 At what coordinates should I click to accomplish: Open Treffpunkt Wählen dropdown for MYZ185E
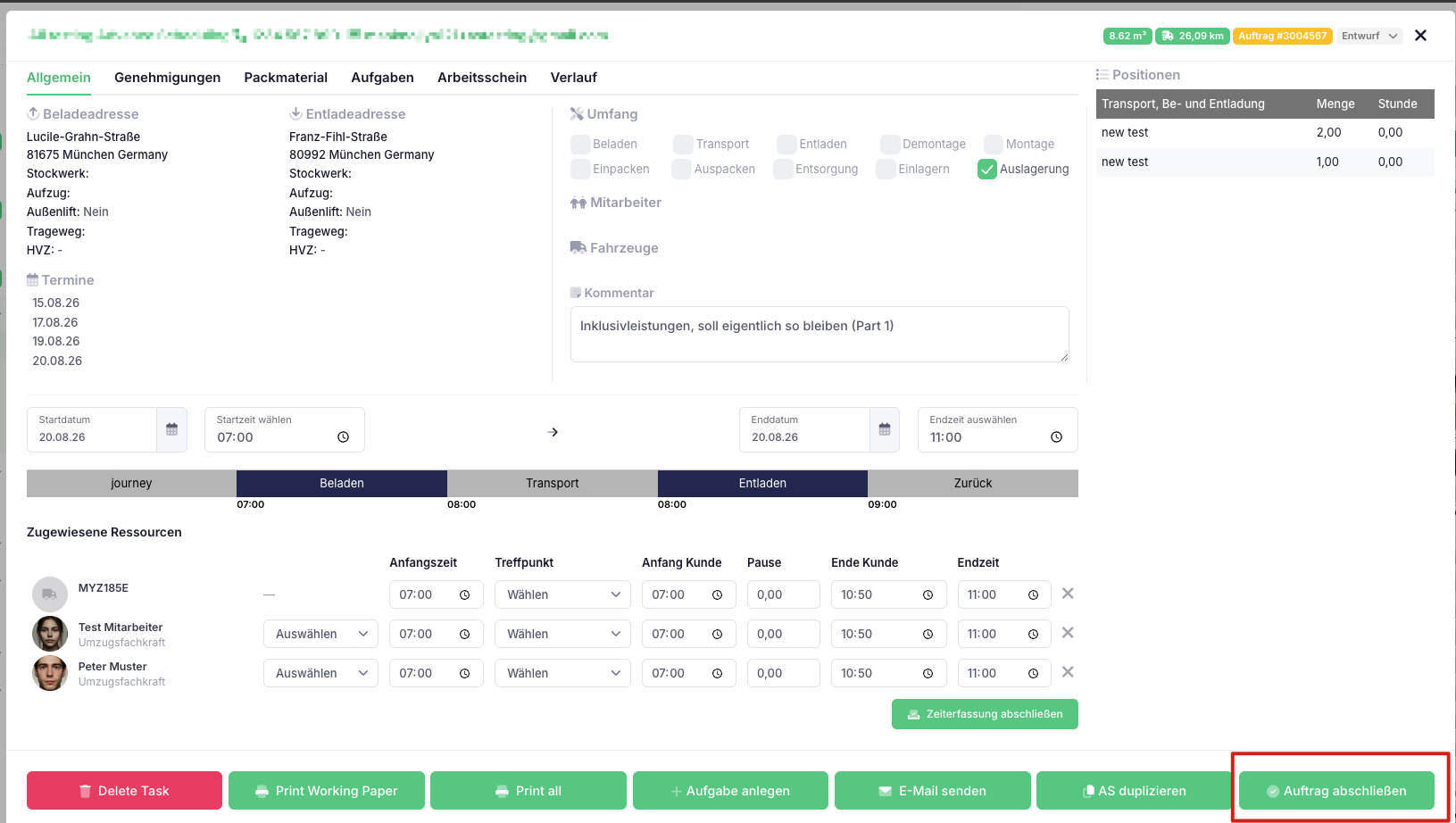pos(562,594)
